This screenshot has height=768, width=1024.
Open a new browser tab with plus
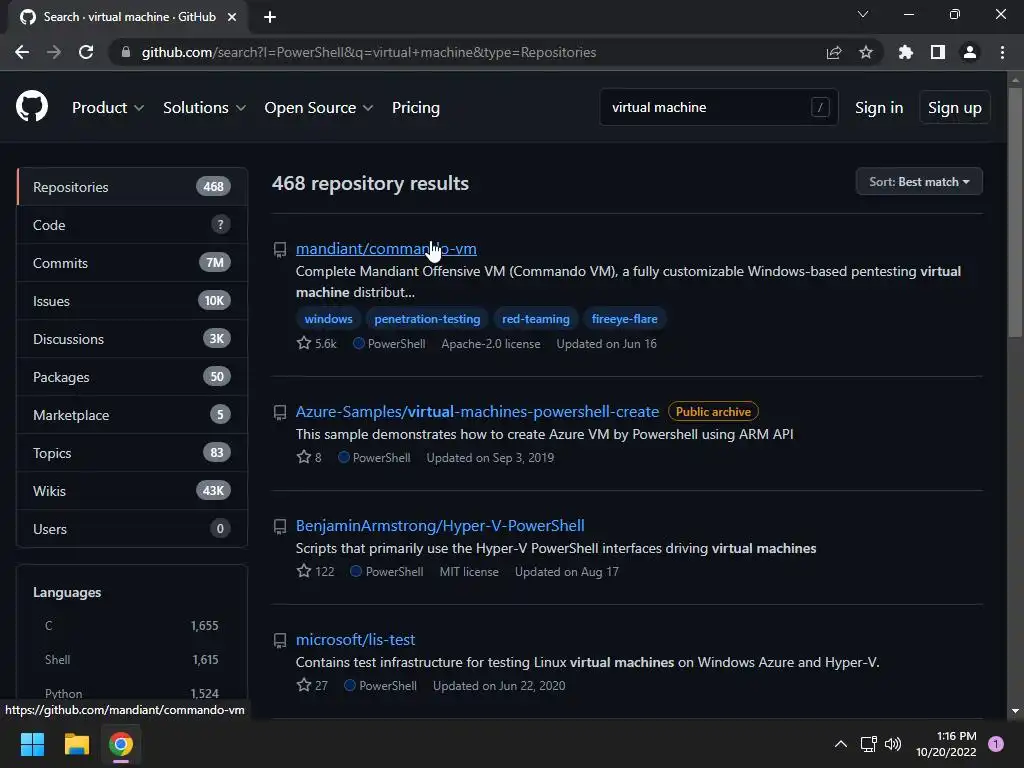pos(270,17)
